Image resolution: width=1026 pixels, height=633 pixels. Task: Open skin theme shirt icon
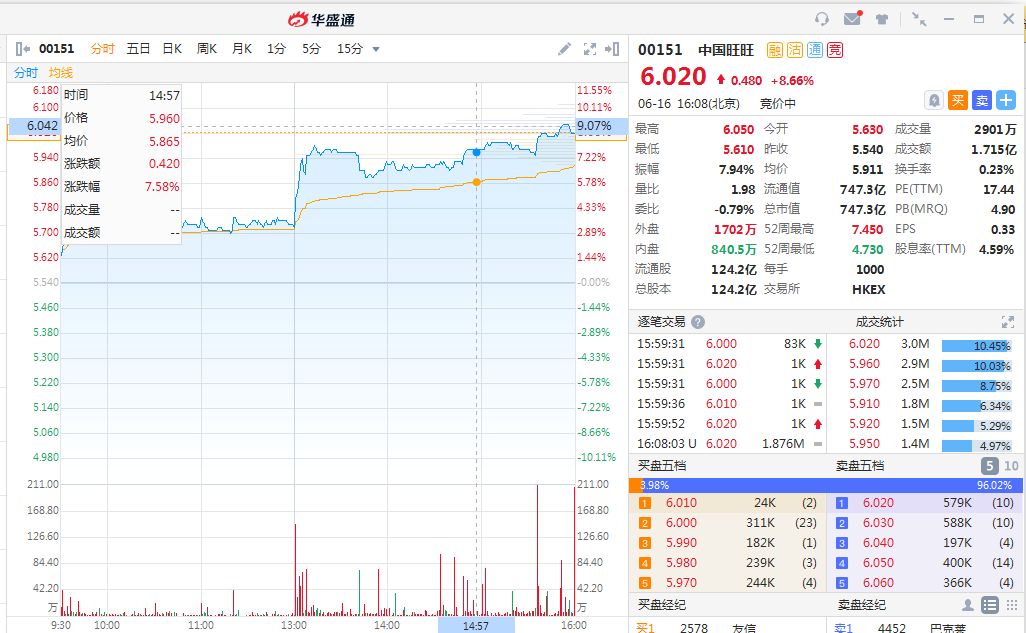[x=882, y=19]
